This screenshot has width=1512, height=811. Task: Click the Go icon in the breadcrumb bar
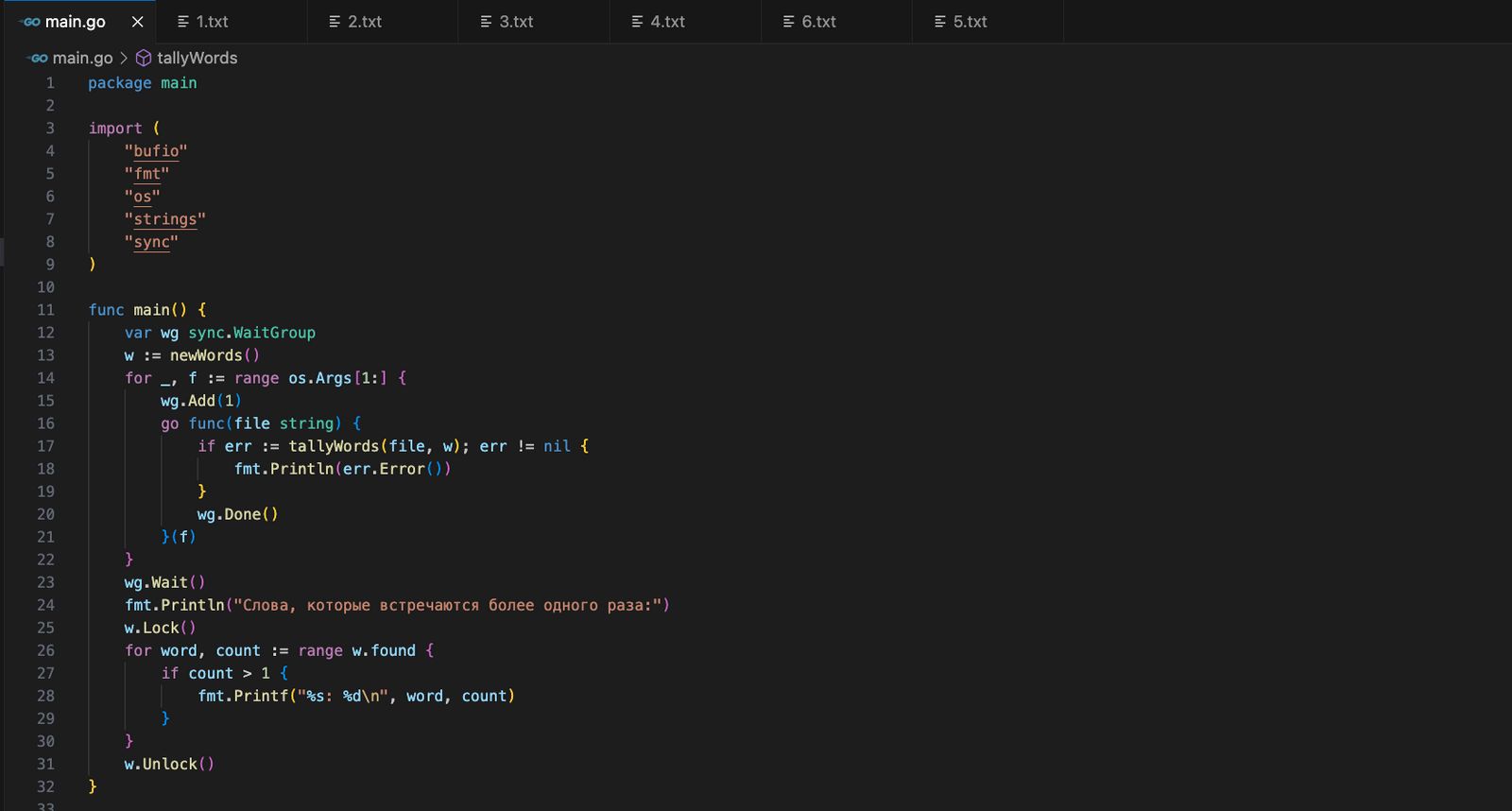(38, 59)
